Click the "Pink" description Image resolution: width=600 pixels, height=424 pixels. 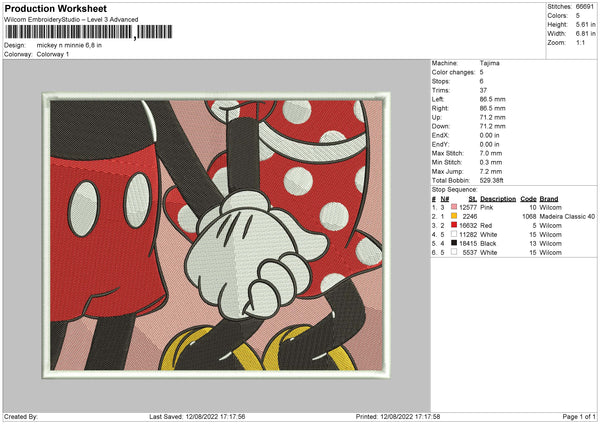(x=487, y=207)
